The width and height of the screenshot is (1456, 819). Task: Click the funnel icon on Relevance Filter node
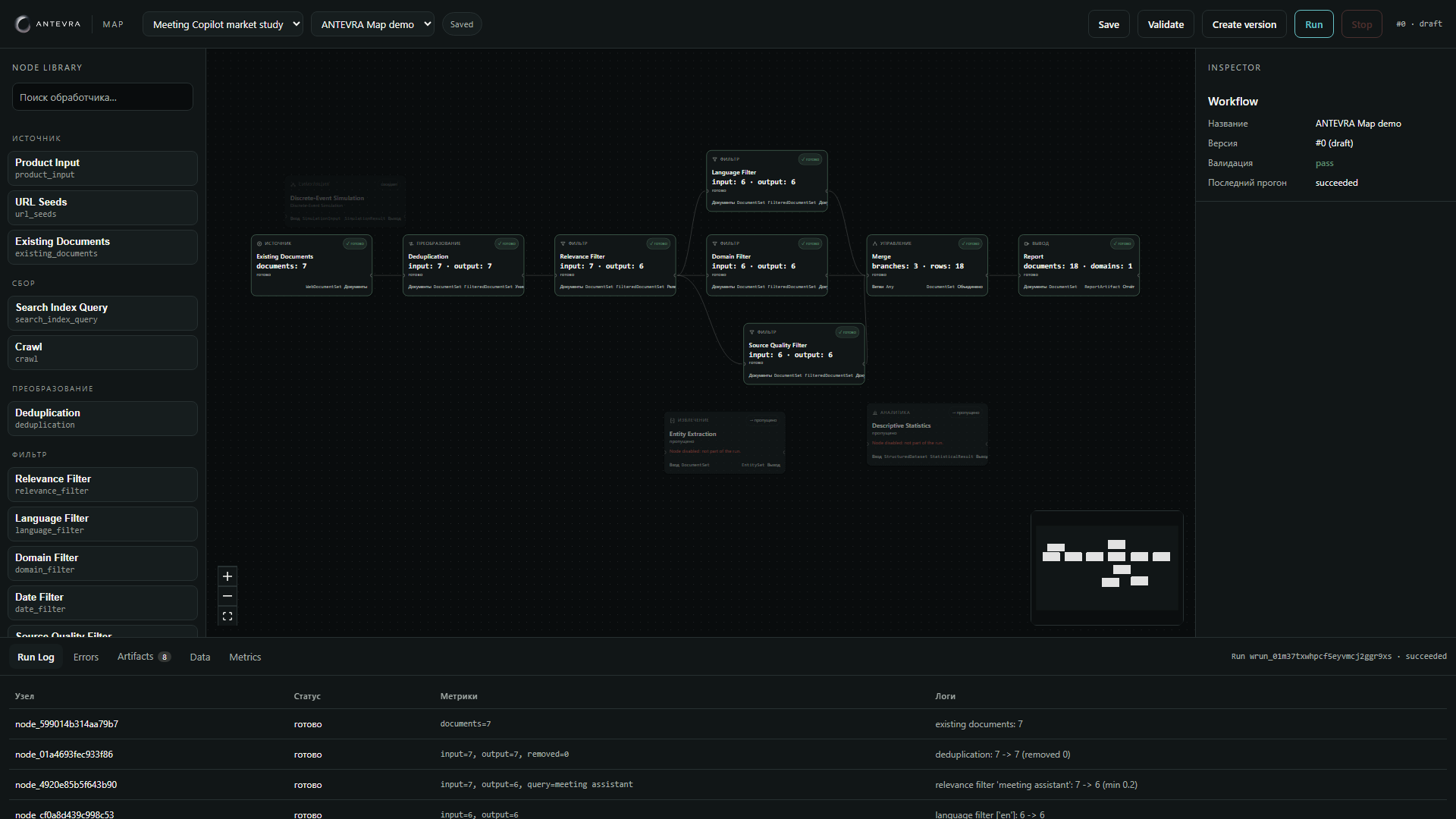click(x=563, y=243)
